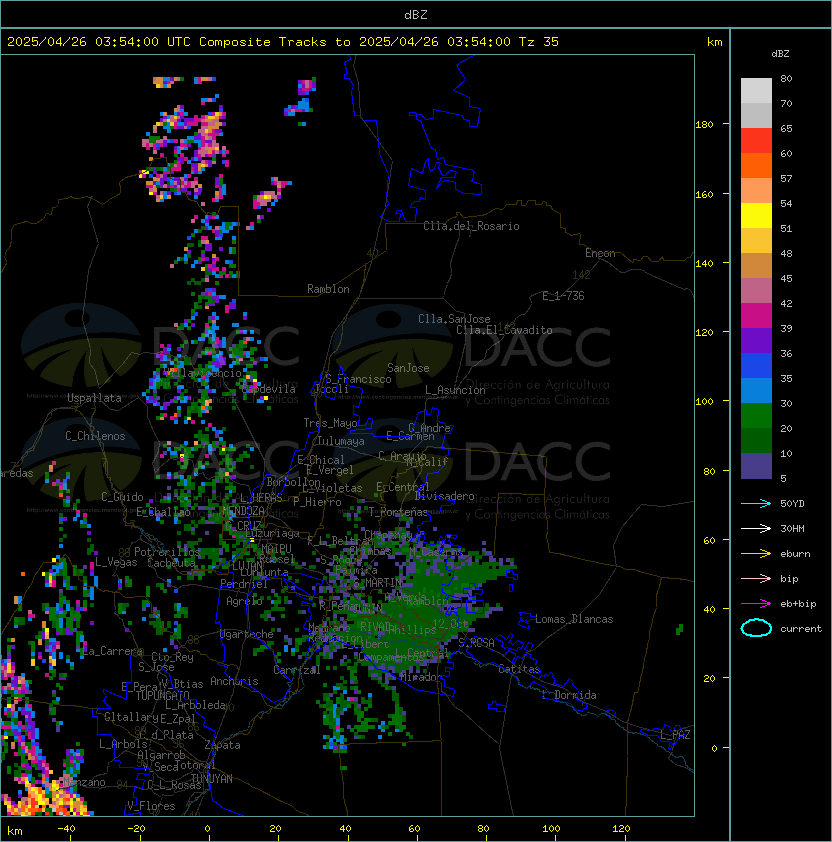Image resolution: width=832 pixels, height=842 pixels.
Task: Click the 'La_Carrera' map label
Action: [112, 651]
